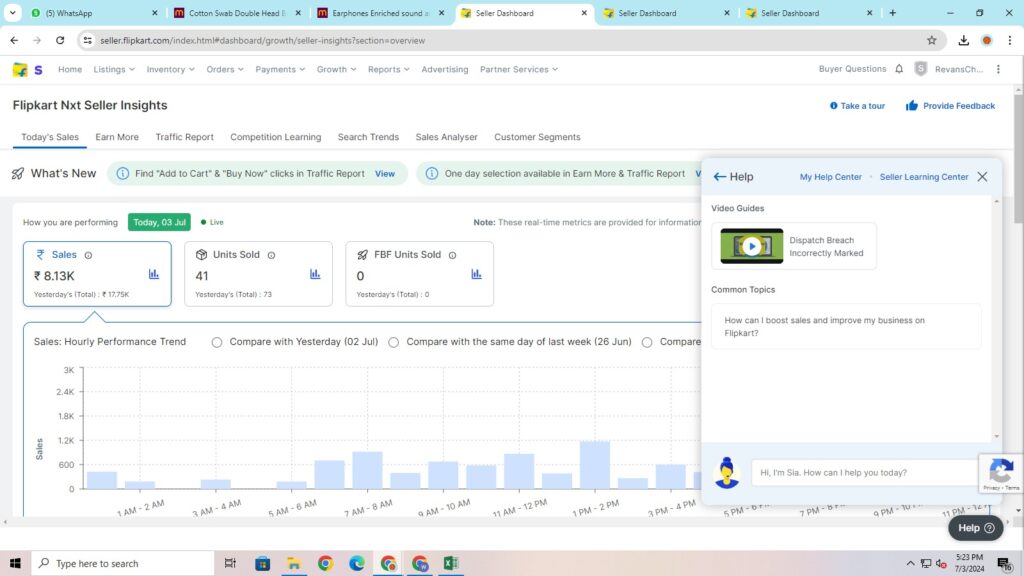The image size is (1024, 576).
Task: Play the Dispatch Breach video guide
Action: 751,246
